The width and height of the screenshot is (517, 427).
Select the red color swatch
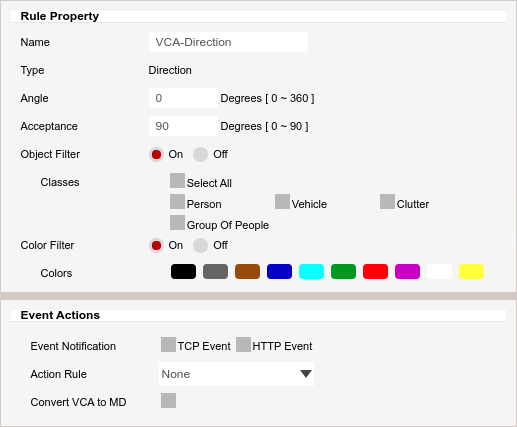coord(375,271)
